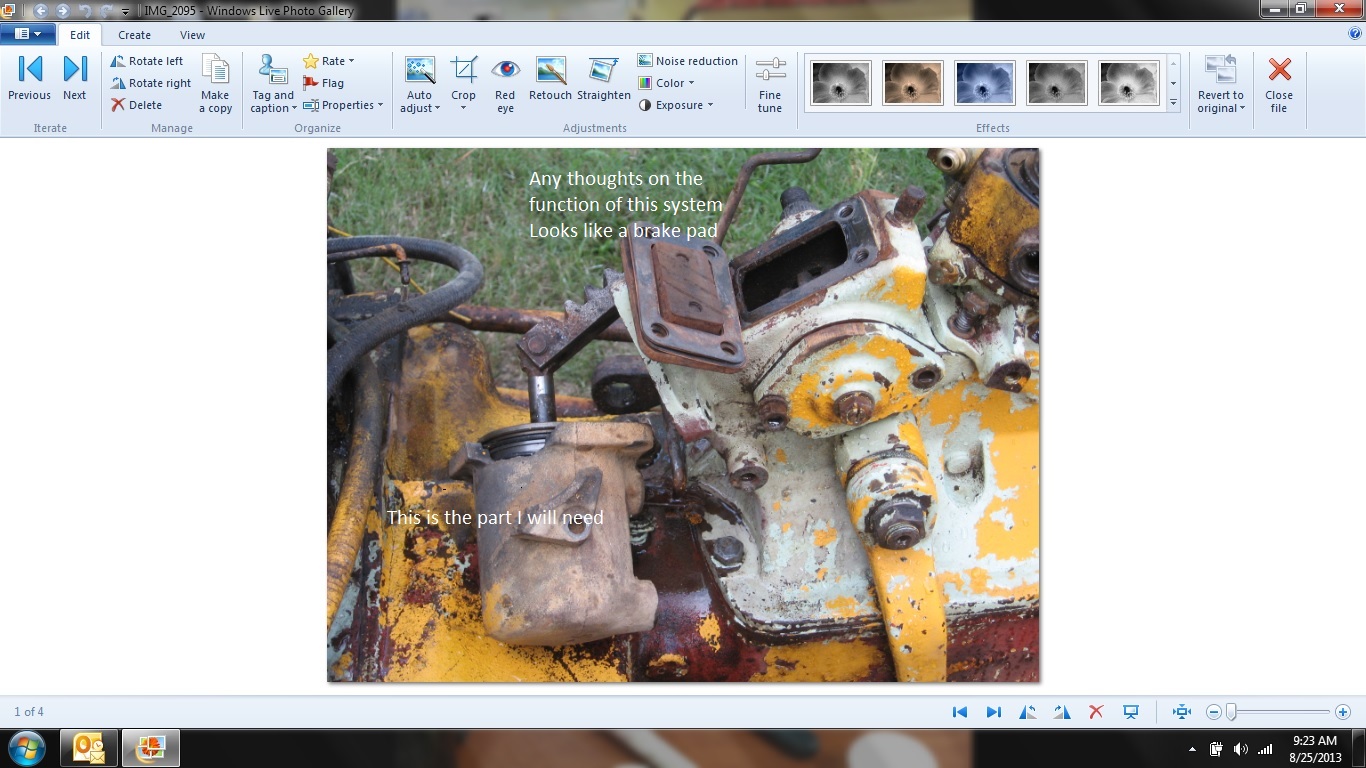This screenshot has height=768, width=1366.
Task: Rotate the photo right
Action: (150, 83)
